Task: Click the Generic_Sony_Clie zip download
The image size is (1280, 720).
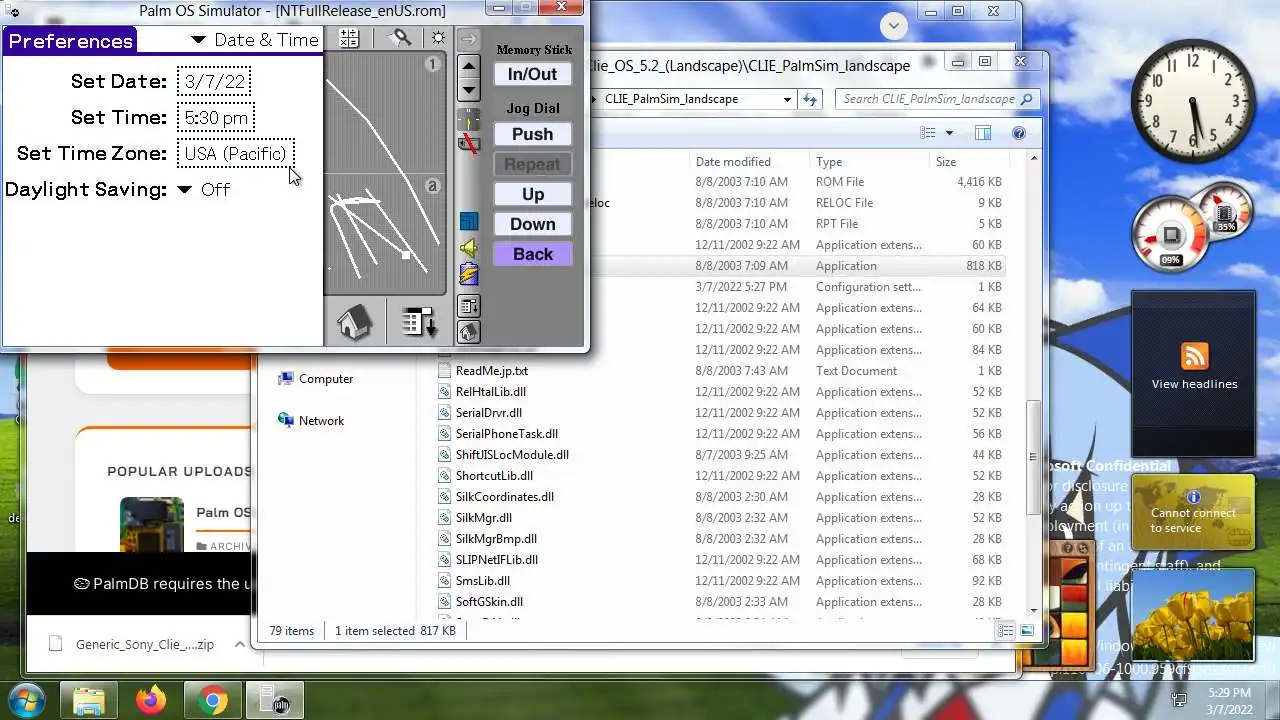Action: point(131,645)
